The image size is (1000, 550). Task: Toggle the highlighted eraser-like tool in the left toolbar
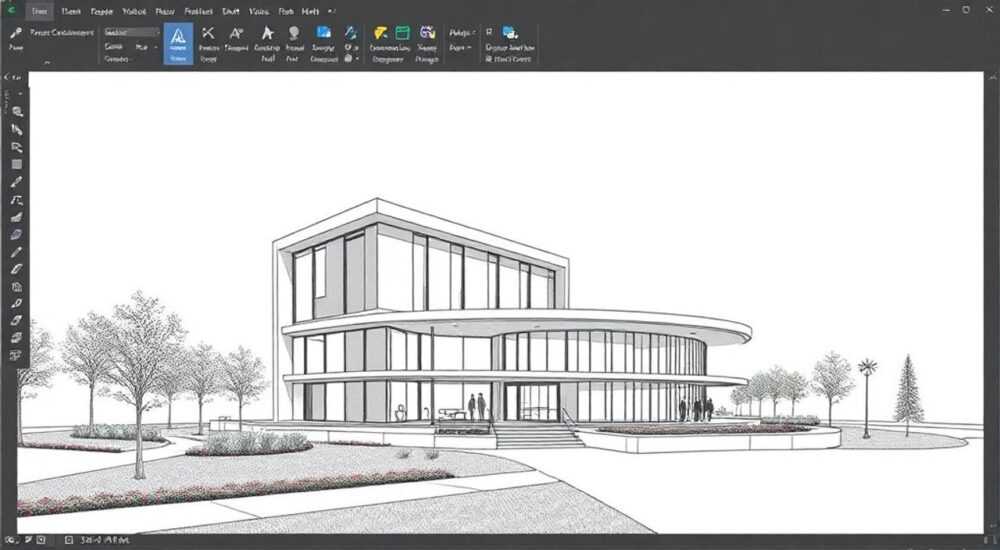(x=17, y=235)
